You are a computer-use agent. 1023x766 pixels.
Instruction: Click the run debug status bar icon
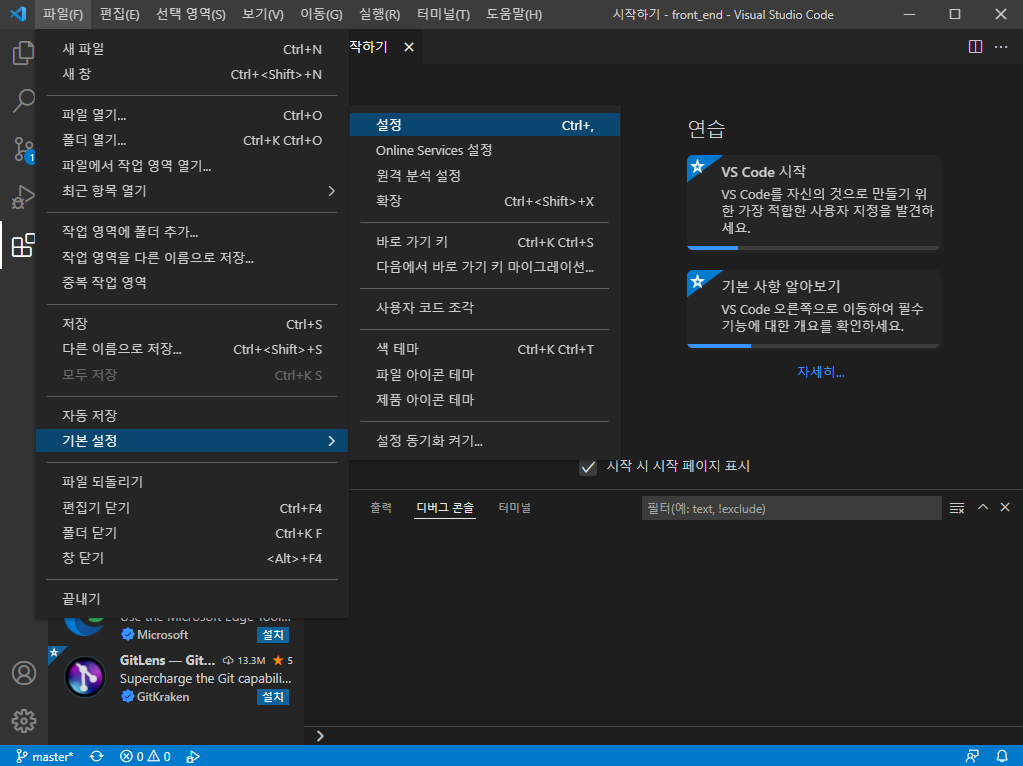click(x=192, y=756)
